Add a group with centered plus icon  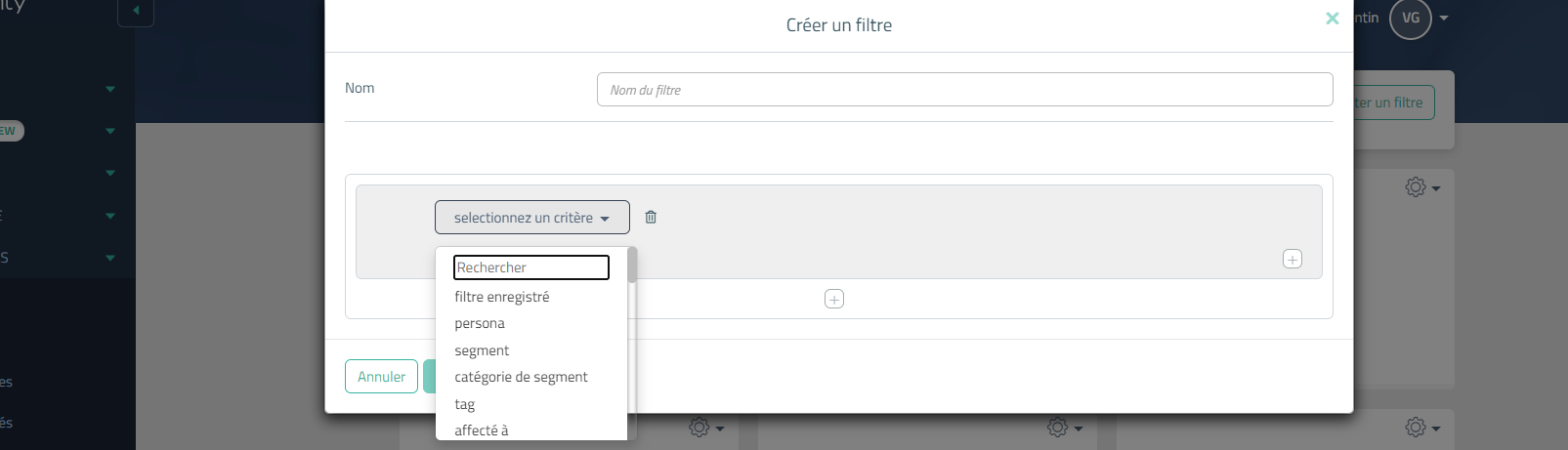point(834,299)
